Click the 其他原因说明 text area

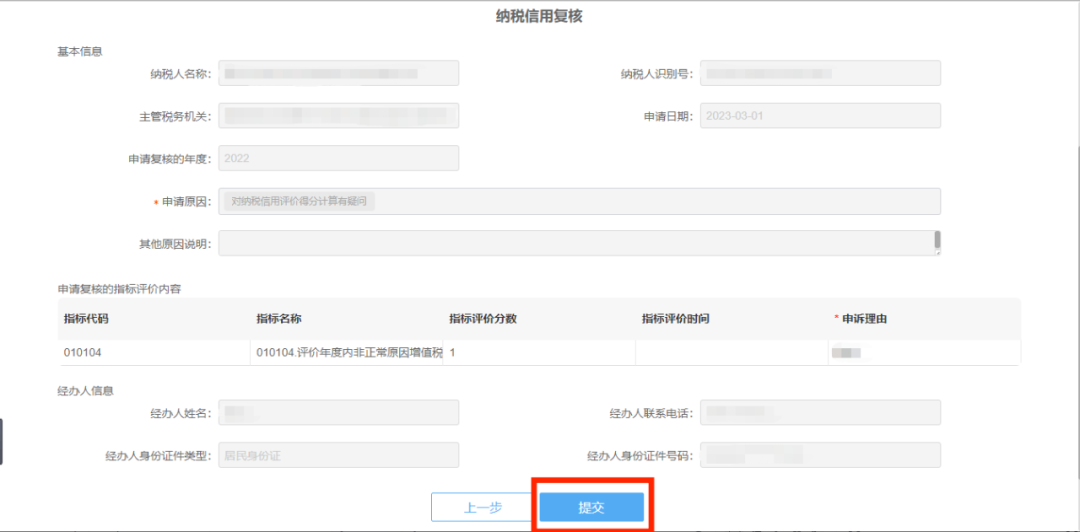579,243
